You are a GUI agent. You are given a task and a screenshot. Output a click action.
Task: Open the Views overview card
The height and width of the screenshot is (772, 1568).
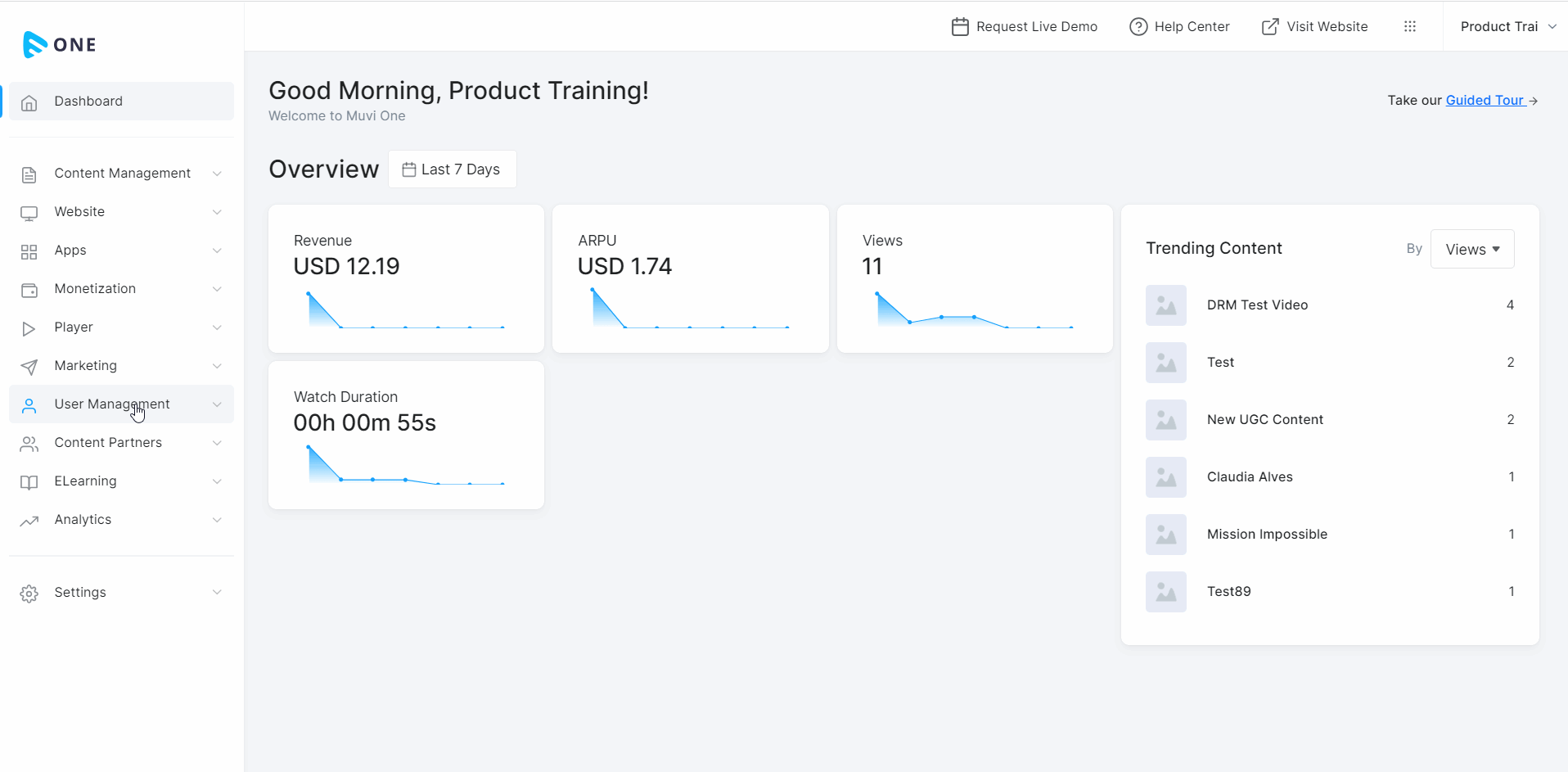click(975, 279)
